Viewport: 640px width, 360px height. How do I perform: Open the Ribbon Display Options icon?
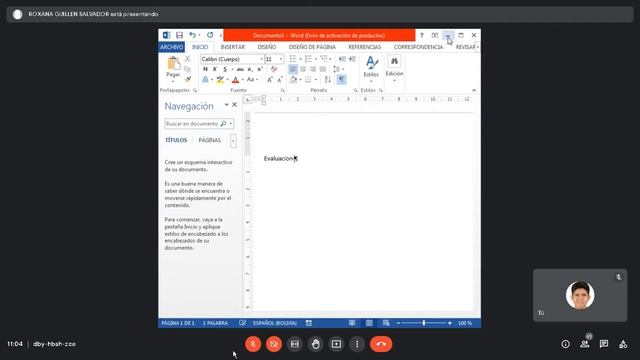[435, 36]
